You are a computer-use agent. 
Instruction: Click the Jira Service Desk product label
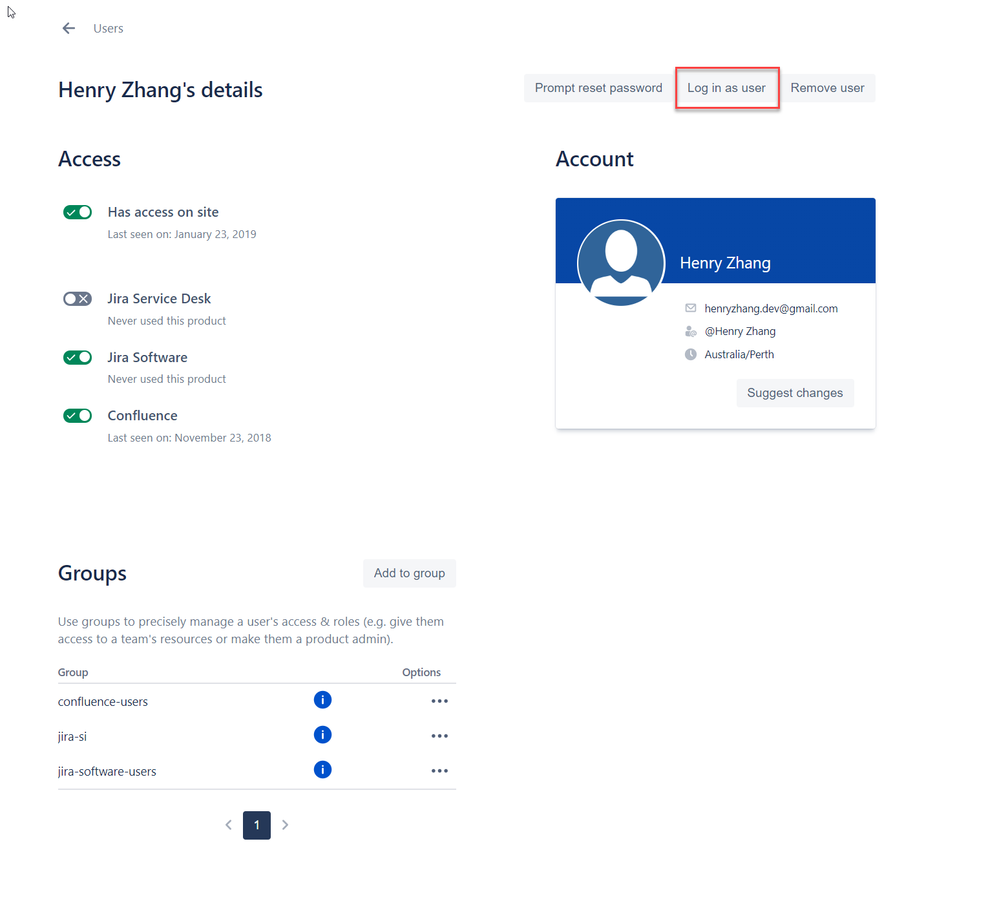[x=159, y=299]
